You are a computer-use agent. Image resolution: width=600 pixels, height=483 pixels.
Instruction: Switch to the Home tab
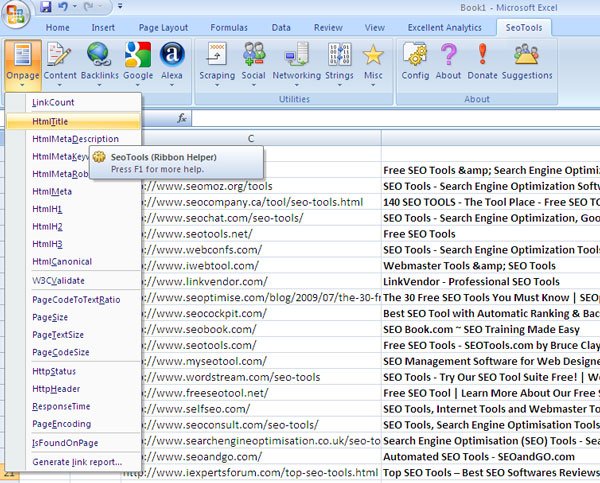(x=57, y=28)
